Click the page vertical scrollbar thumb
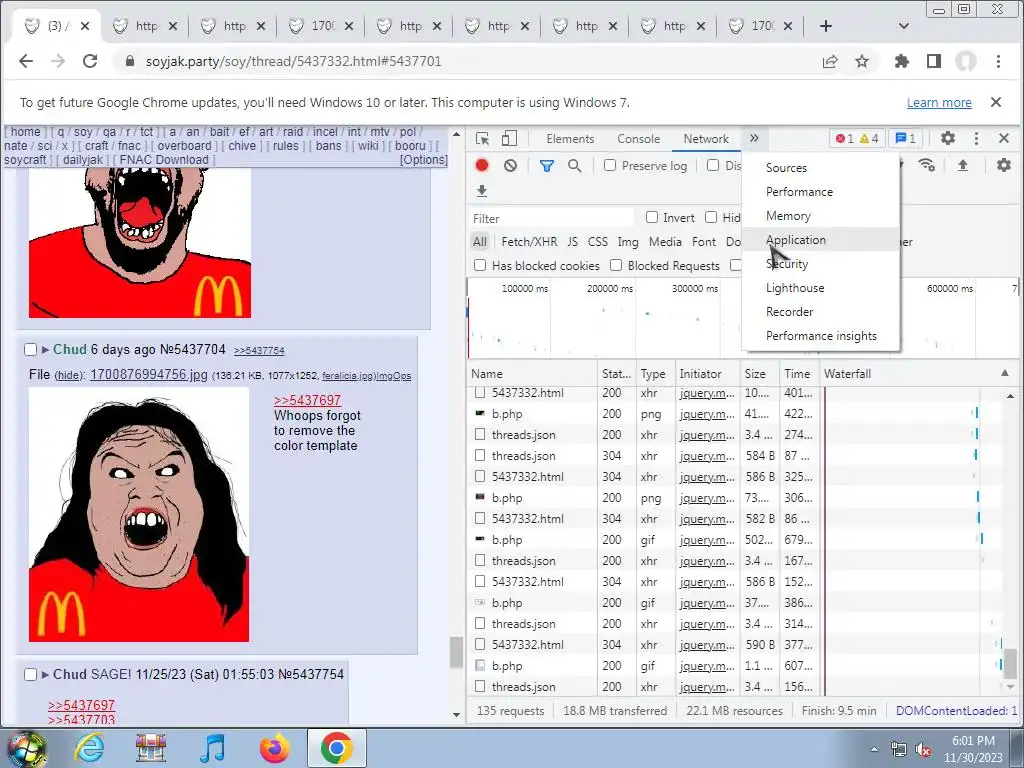This screenshot has height=768, width=1024. coord(456,651)
